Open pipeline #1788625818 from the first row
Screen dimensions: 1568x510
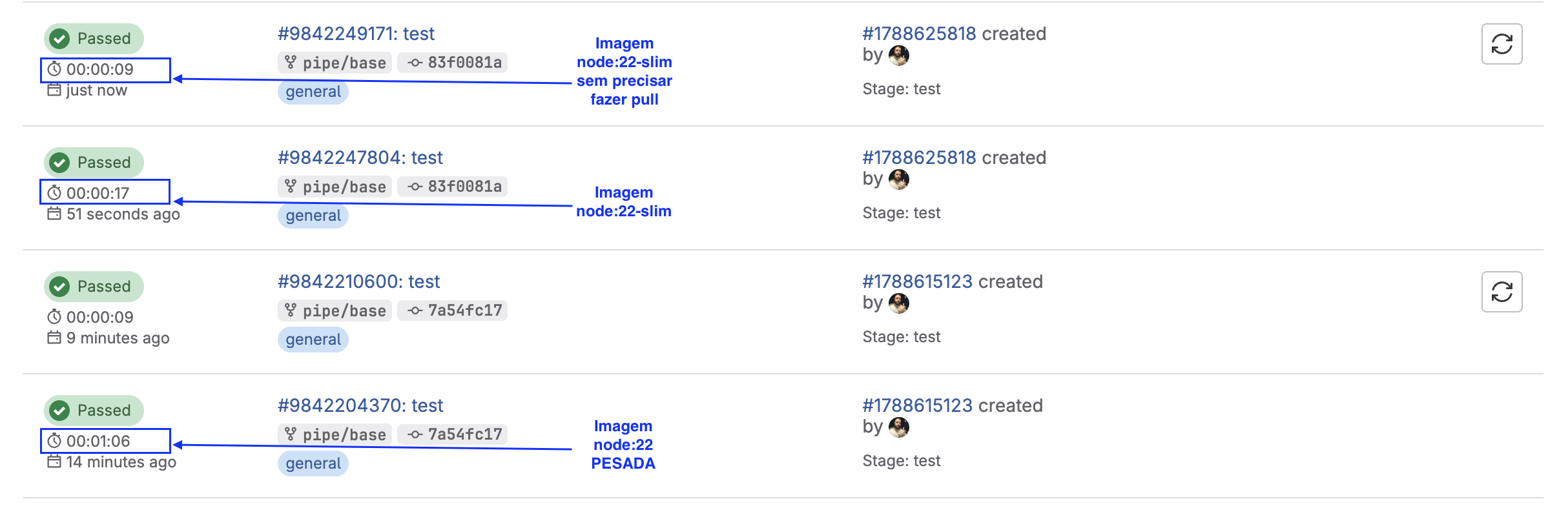pyautogui.click(x=919, y=34)
